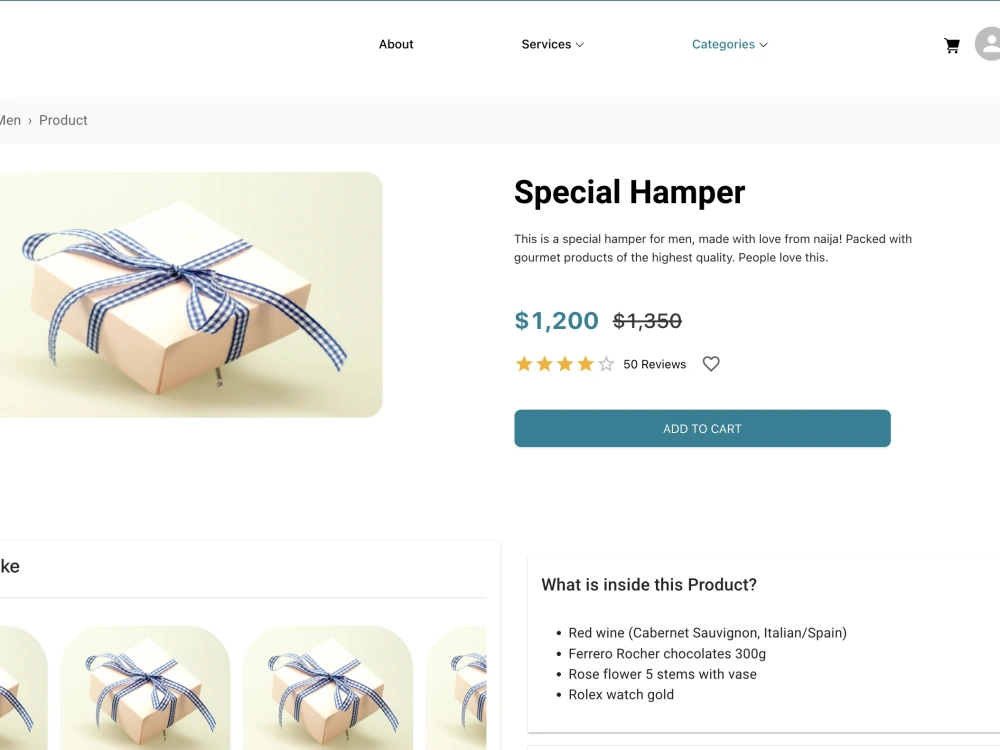Viewport: 1000px width, 750px height.
Task: Open the Services menu label
Action: pyautogui.click(x=546, y=44)
